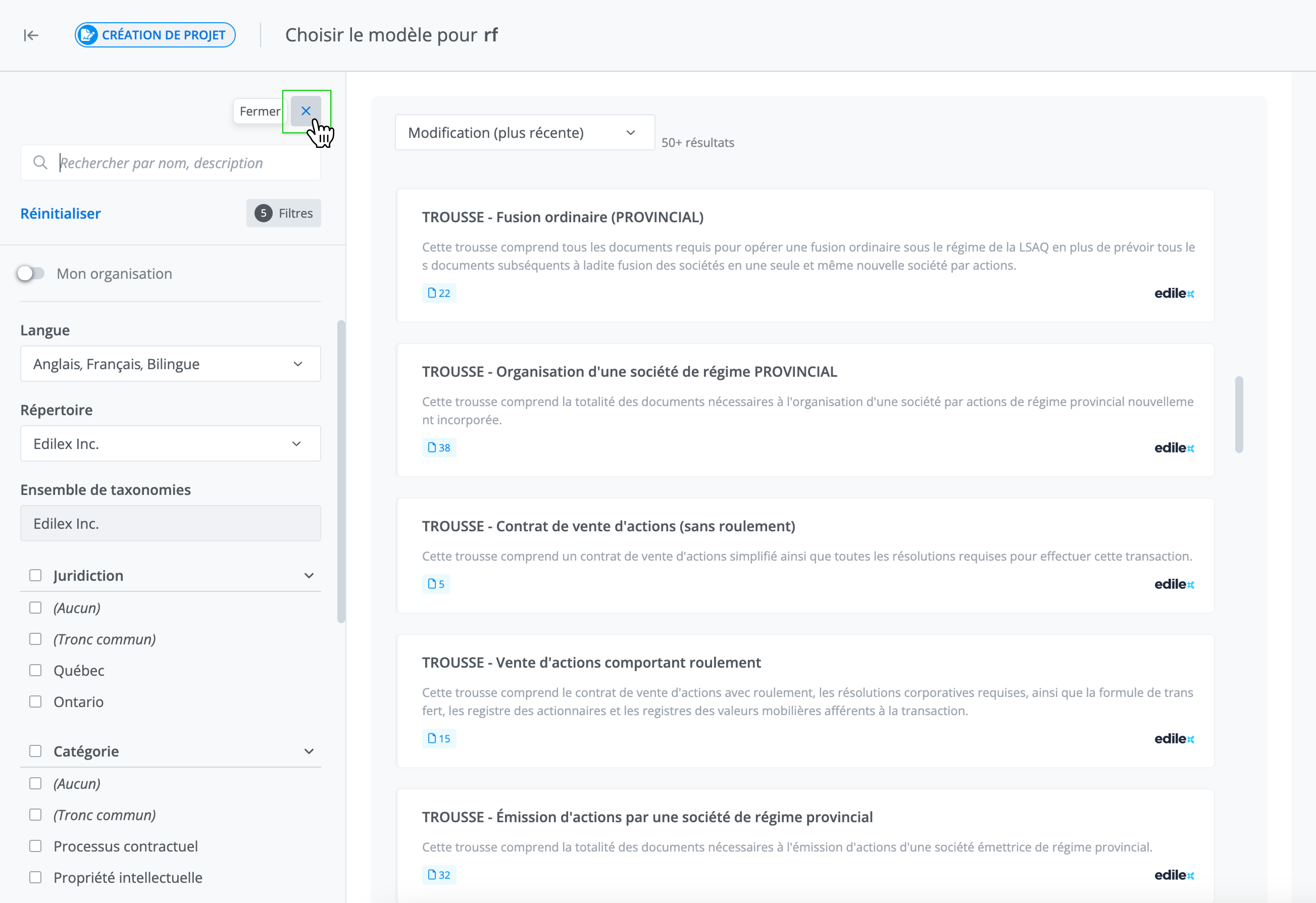Click the 5 Filtres button
The width and height of the screenshot is (1316, 903).
(x=284, y=213)
